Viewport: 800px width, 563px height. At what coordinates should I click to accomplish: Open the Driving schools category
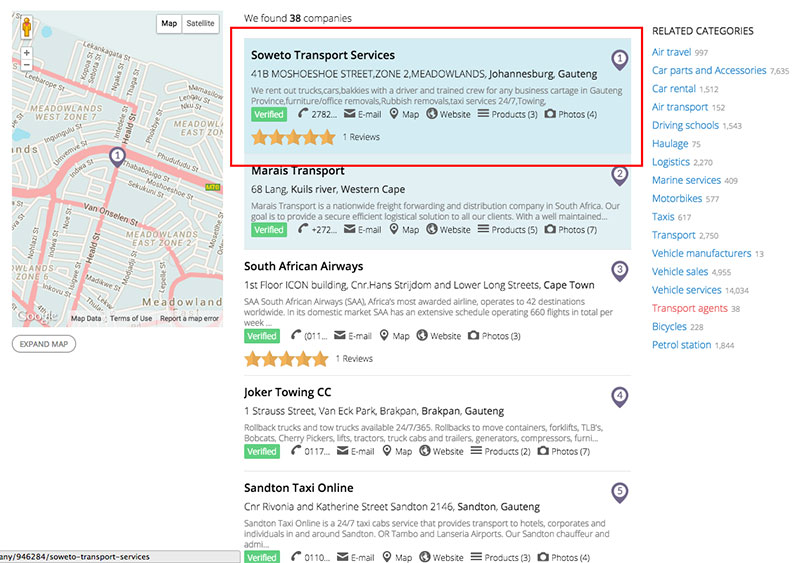point(685,125)
